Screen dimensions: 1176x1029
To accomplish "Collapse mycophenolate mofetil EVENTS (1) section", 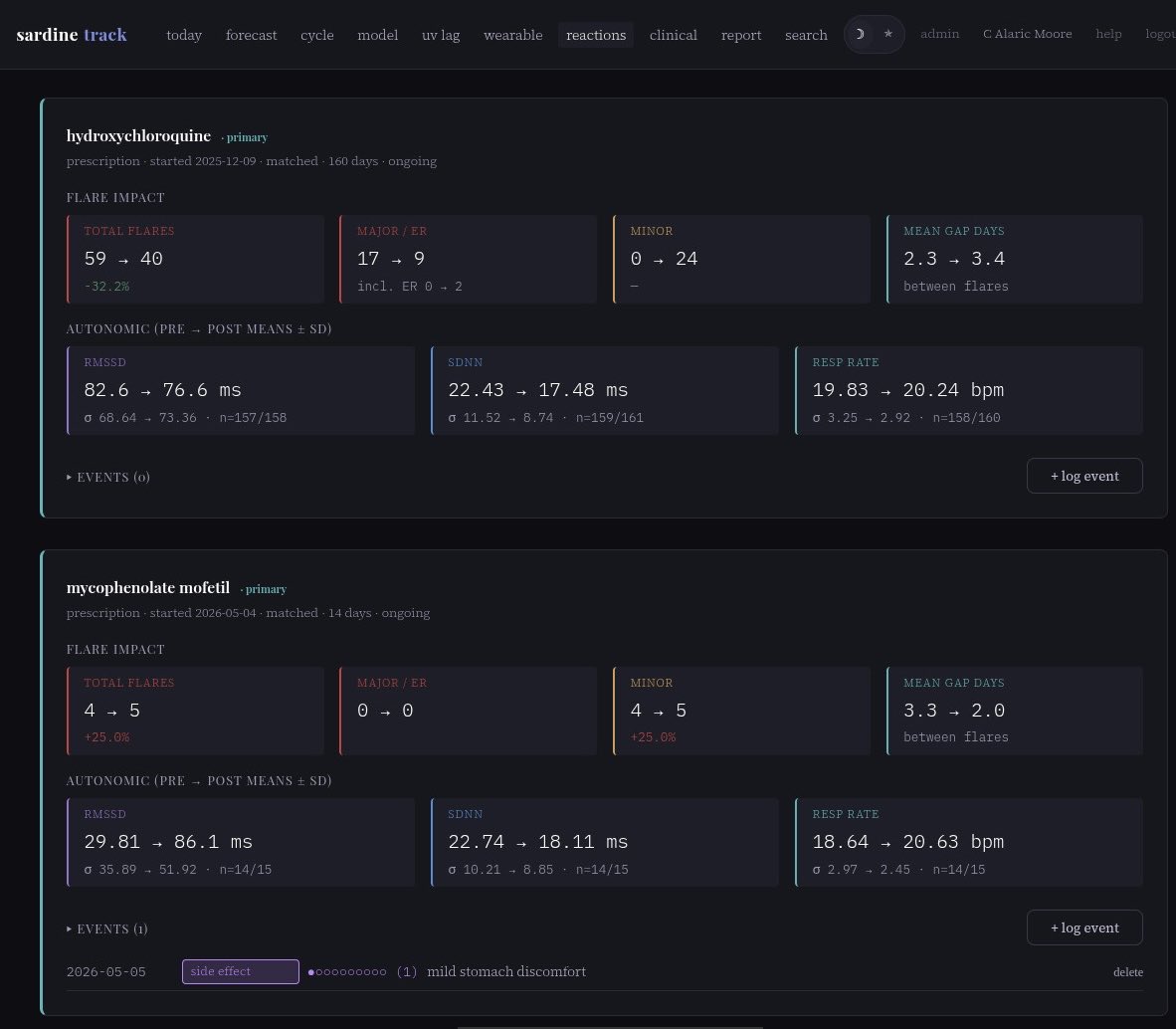I will pos(107,929).
